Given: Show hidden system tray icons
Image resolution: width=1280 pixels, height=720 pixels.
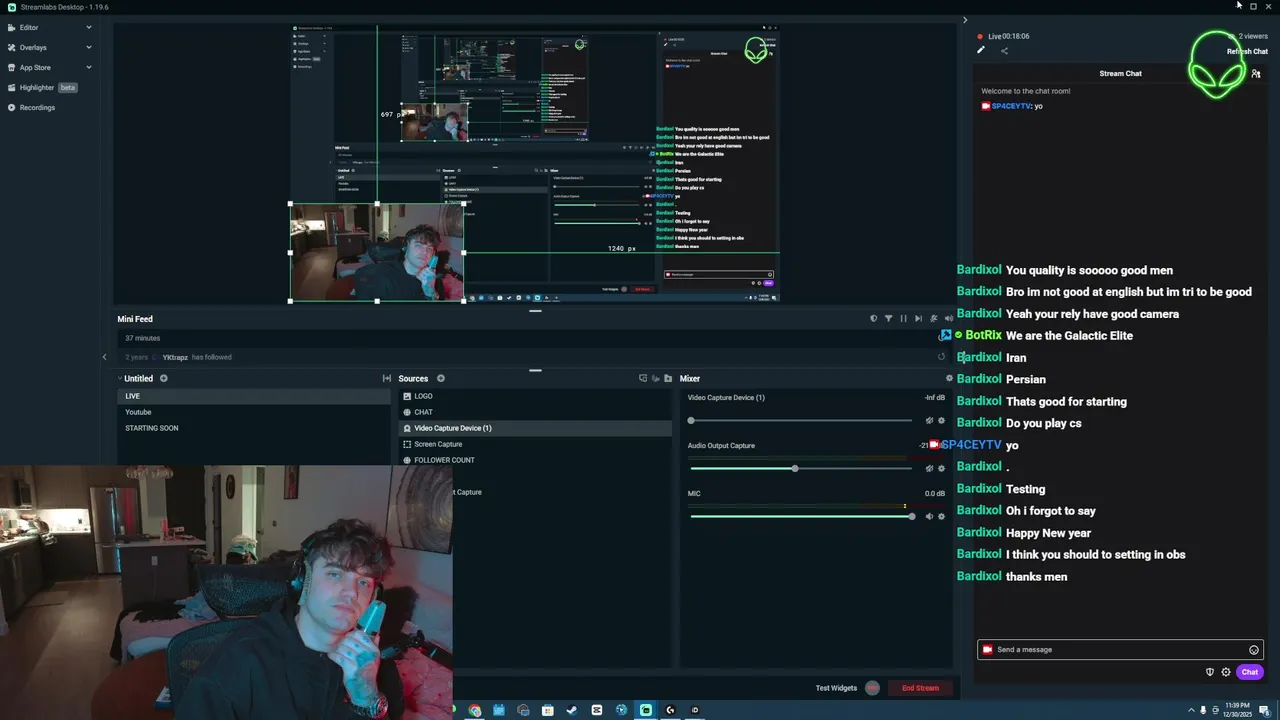Looking at the screenshot, I should 1191,710.
